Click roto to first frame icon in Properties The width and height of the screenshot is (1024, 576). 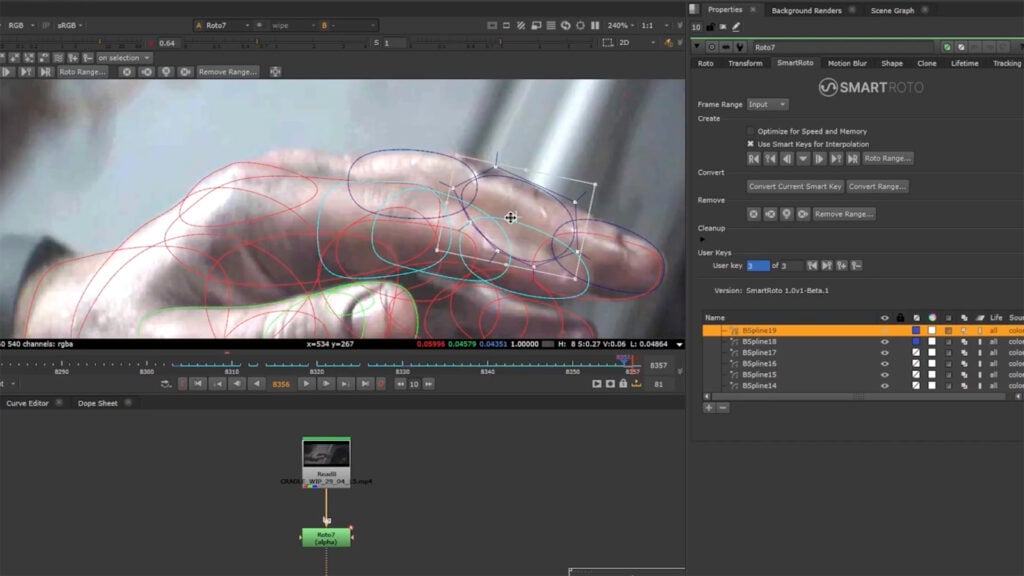coord(754,159)
